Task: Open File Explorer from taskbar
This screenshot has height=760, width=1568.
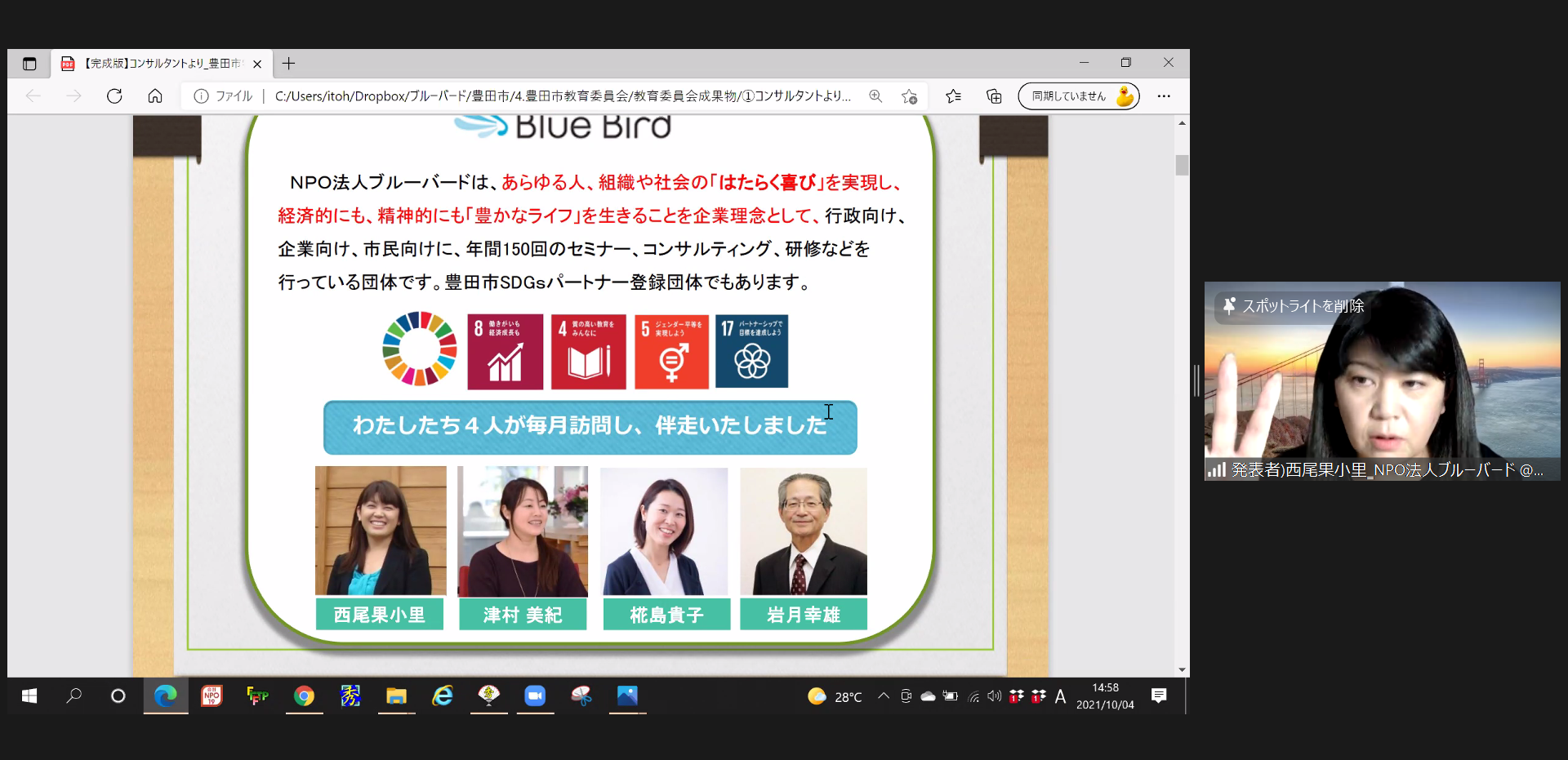Action: [396, 696]
